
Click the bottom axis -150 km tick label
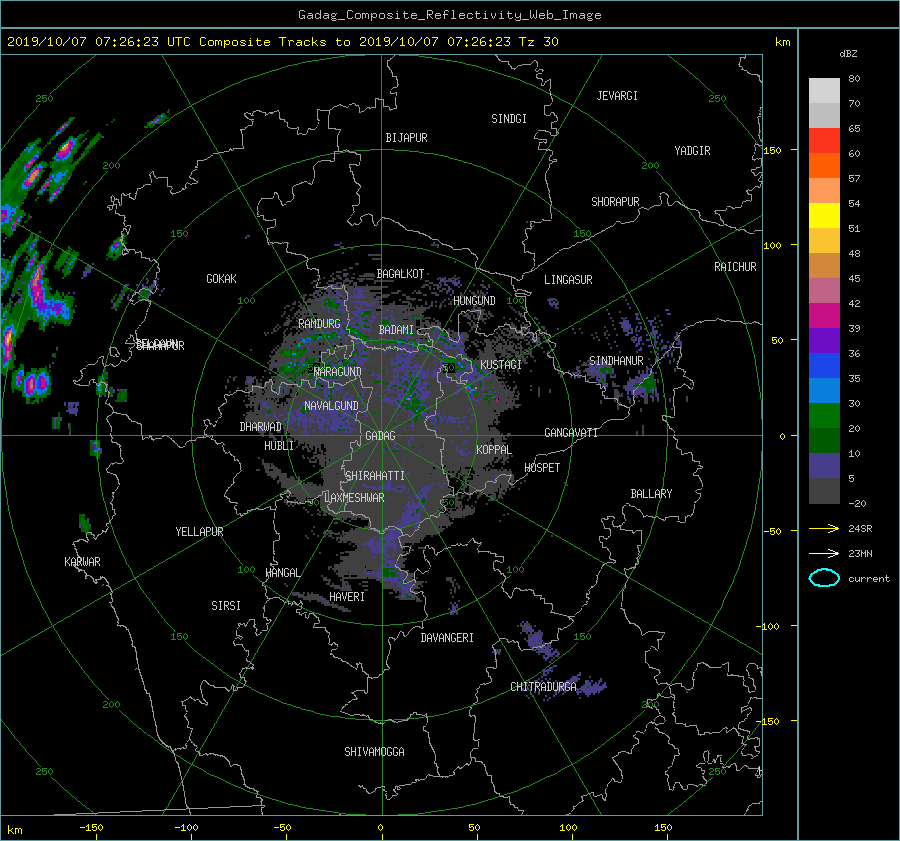point(91,828)
